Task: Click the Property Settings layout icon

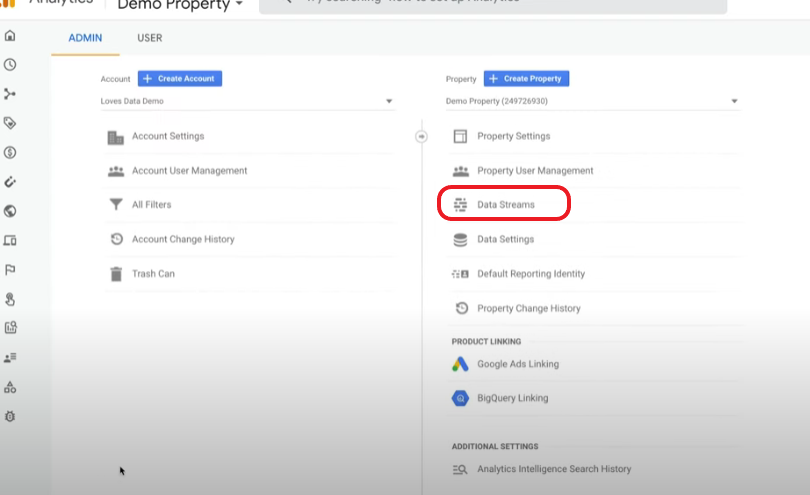Action: (x=460, y=136)
